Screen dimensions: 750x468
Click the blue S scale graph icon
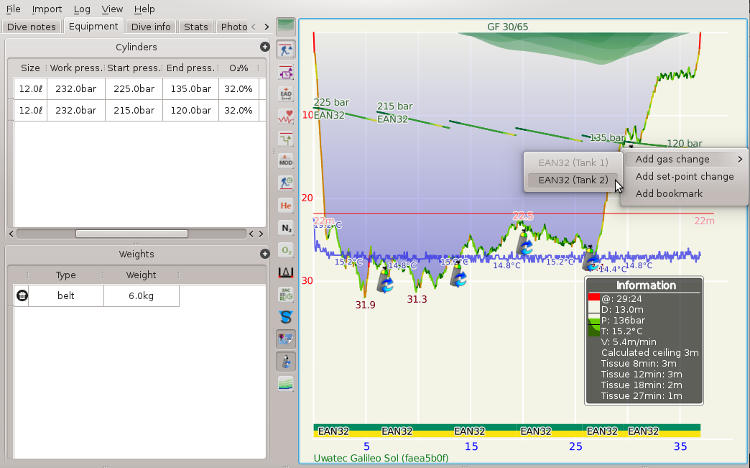pos(286,317)
